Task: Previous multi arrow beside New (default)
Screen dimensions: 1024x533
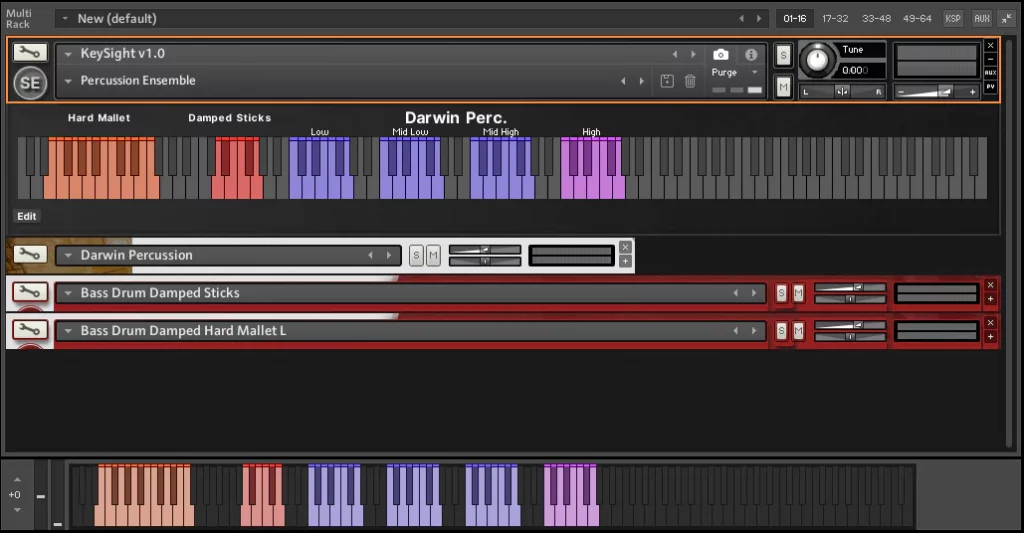Action: coord(741,18)
